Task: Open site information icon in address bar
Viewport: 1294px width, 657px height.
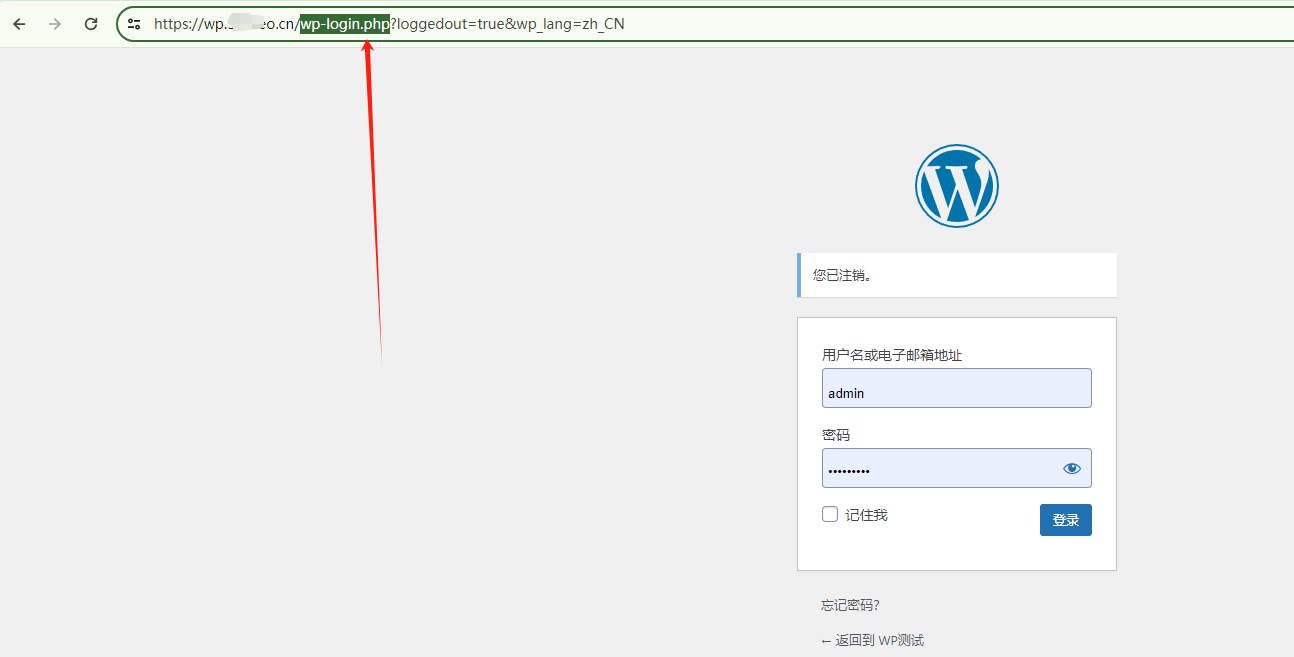Action: (134, 24)
